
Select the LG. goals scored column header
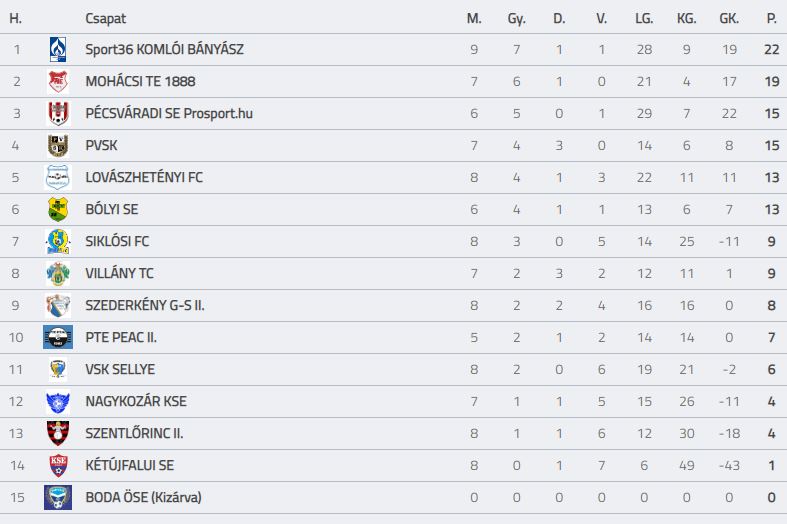pos(644,19)
